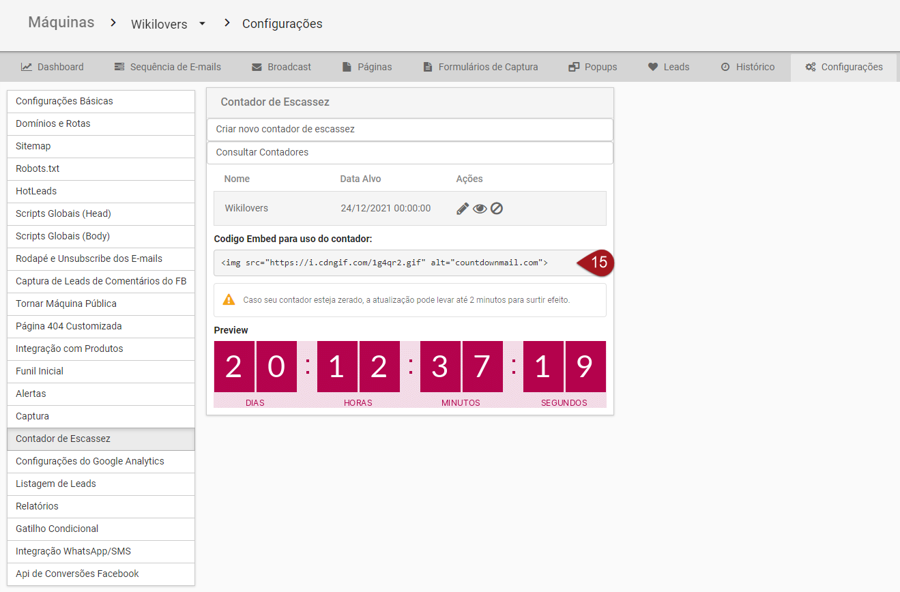The width and height of the screenshot is (900, 592).
Task: Click the countdown preview timer image
Action: pyautogui.click(x=409, y=373)
